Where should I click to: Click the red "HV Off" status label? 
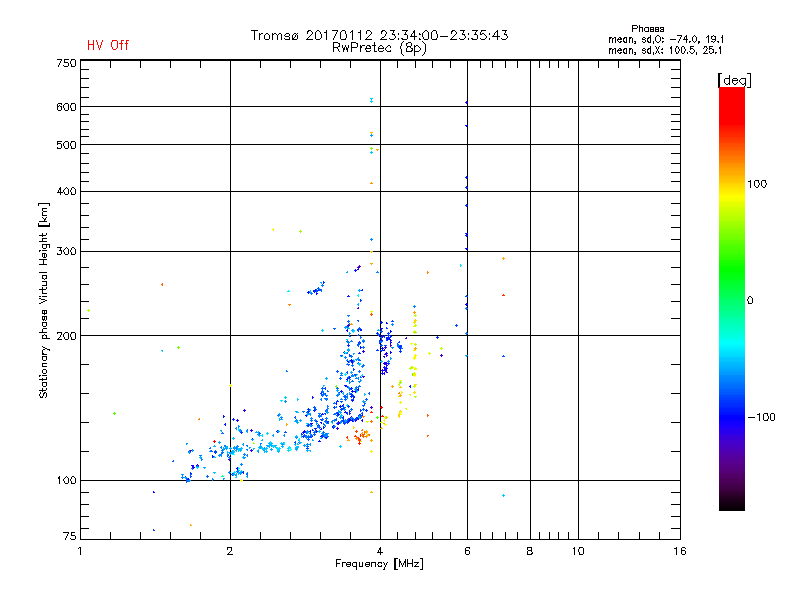pyautogui.click(x=107, y=45)
